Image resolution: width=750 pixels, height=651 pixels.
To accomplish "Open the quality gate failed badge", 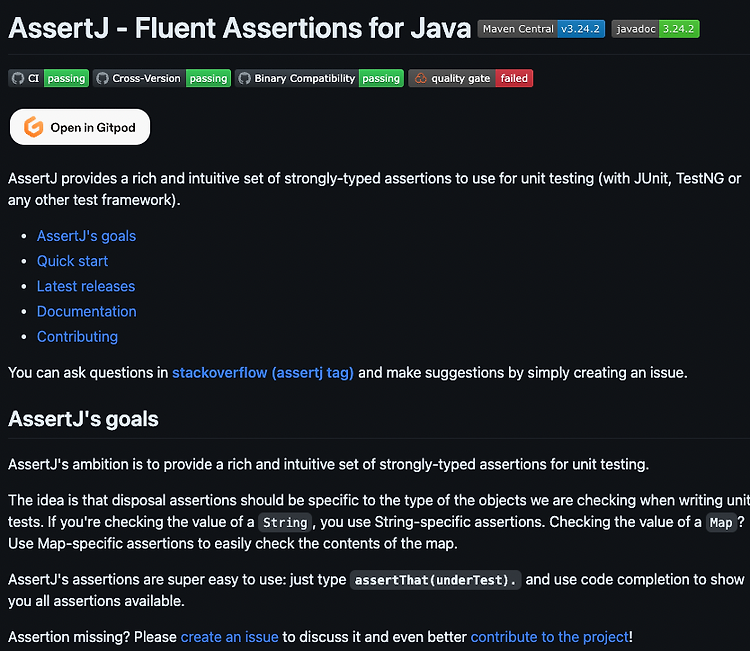I will [470, 78].
